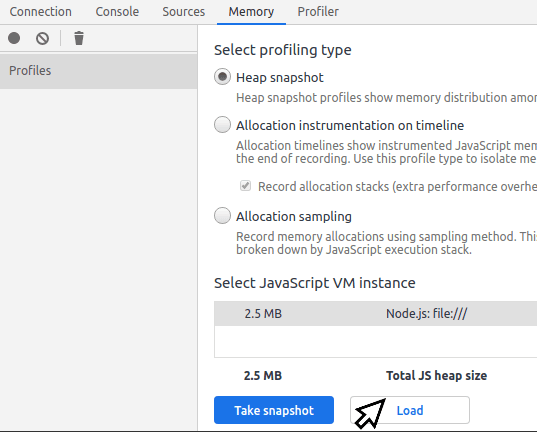Open the Connection tab
This screenshot has width=537, height=432.
point(40,12)
